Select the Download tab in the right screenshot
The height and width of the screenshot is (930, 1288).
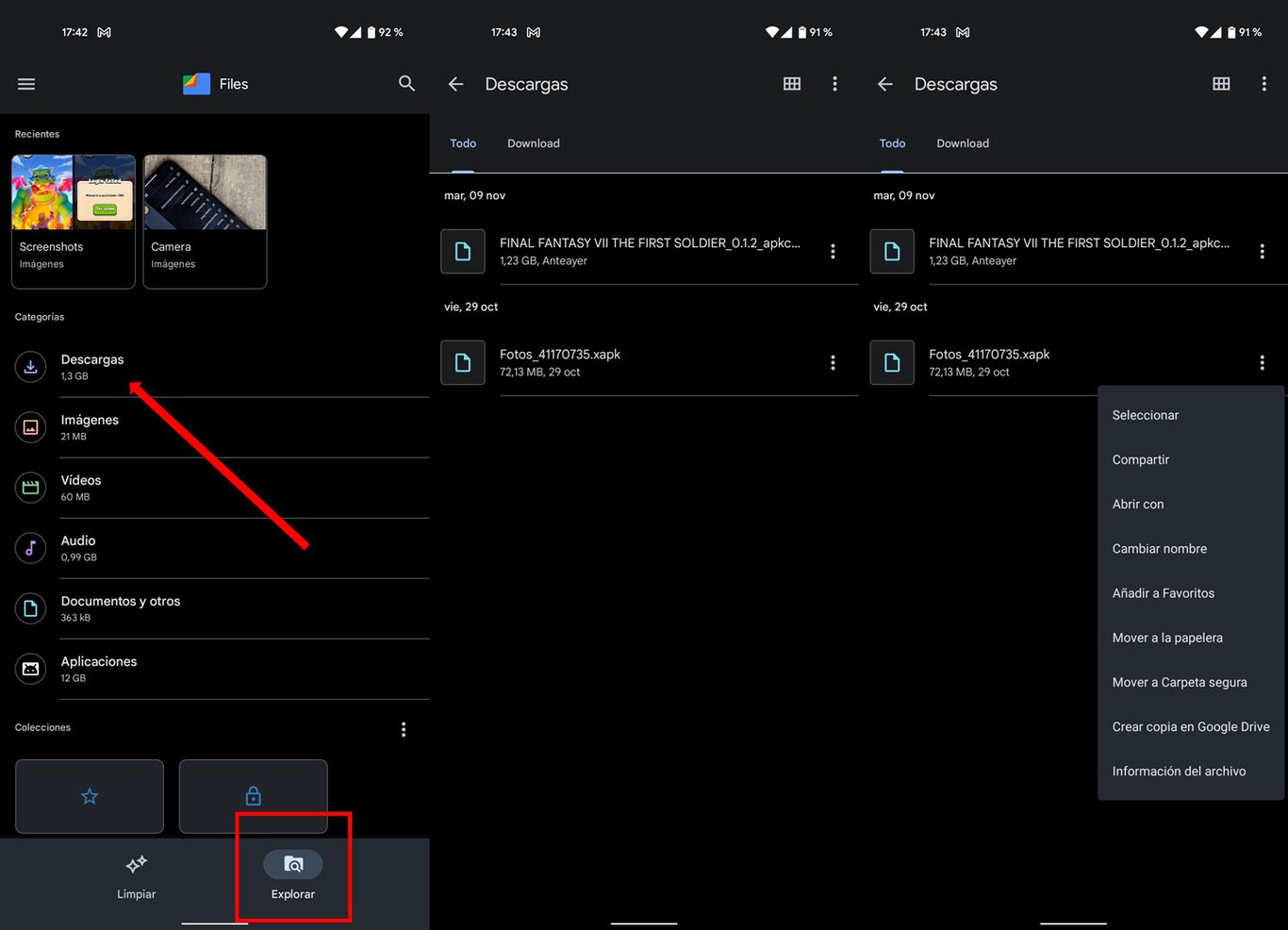click(x=963, y=143)
